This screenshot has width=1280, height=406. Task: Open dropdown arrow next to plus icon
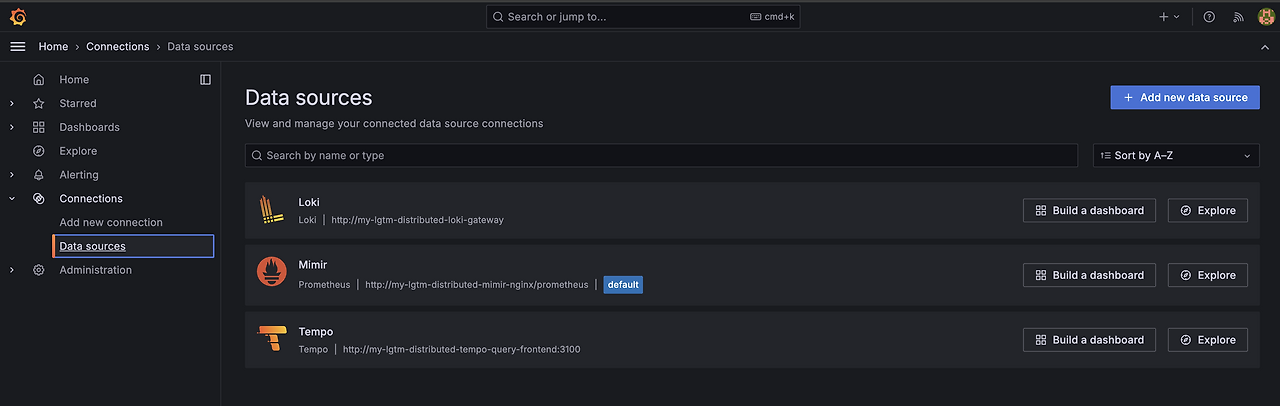[1177, 17]
